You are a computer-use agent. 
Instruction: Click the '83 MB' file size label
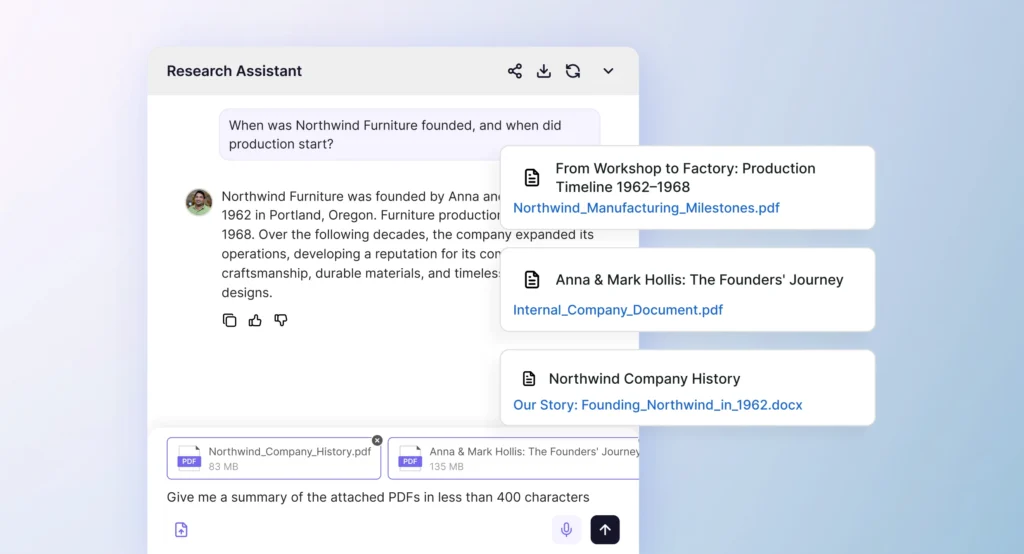[223, 466]
